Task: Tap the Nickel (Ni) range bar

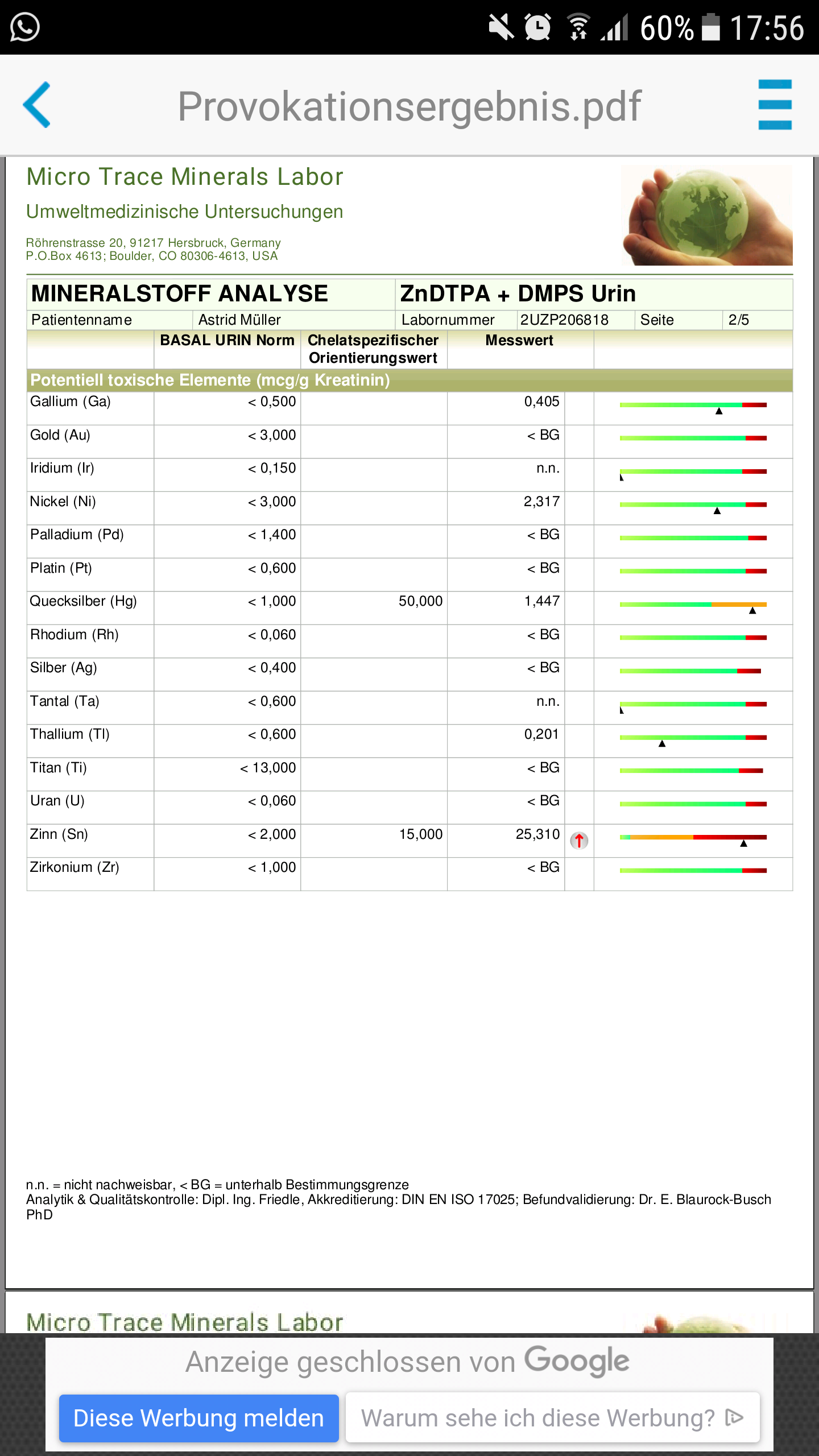Action: pos(693,504)
